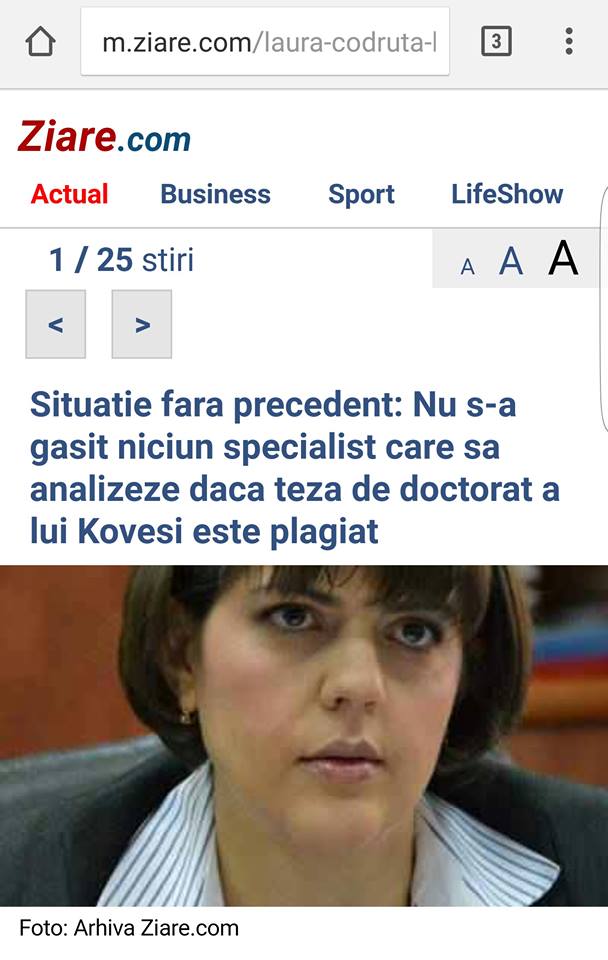Tap the browser home icon
Screen dimensions: 608x960
[40, 42]
